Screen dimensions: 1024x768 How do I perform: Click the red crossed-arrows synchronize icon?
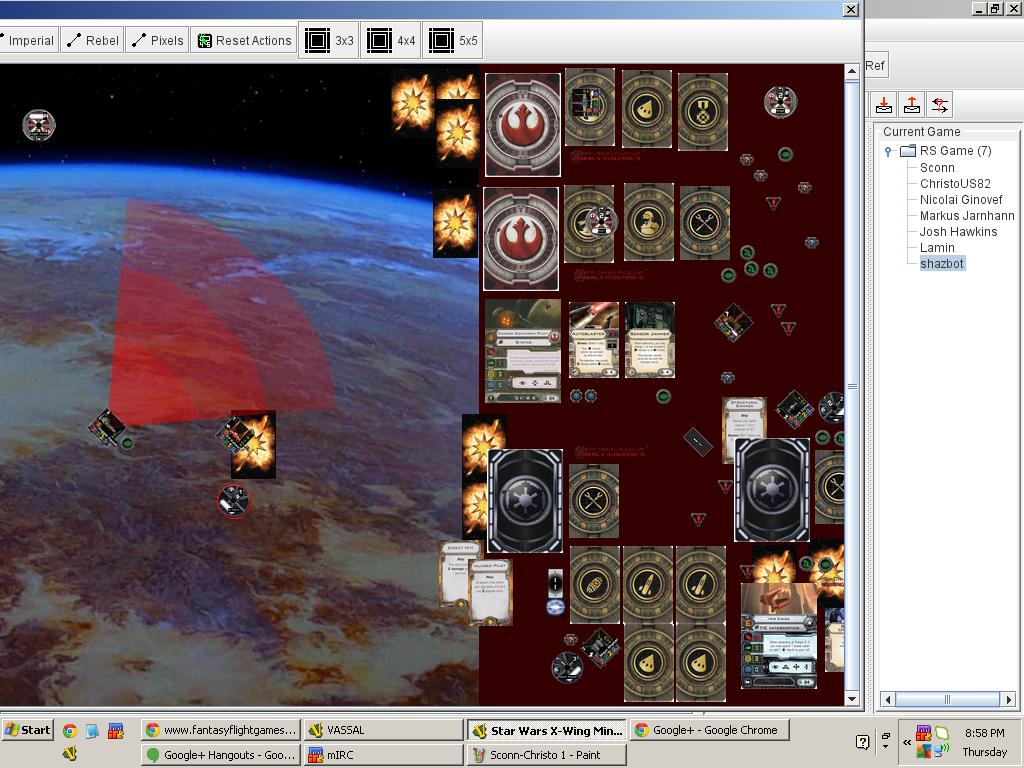[x=939, y=105]
